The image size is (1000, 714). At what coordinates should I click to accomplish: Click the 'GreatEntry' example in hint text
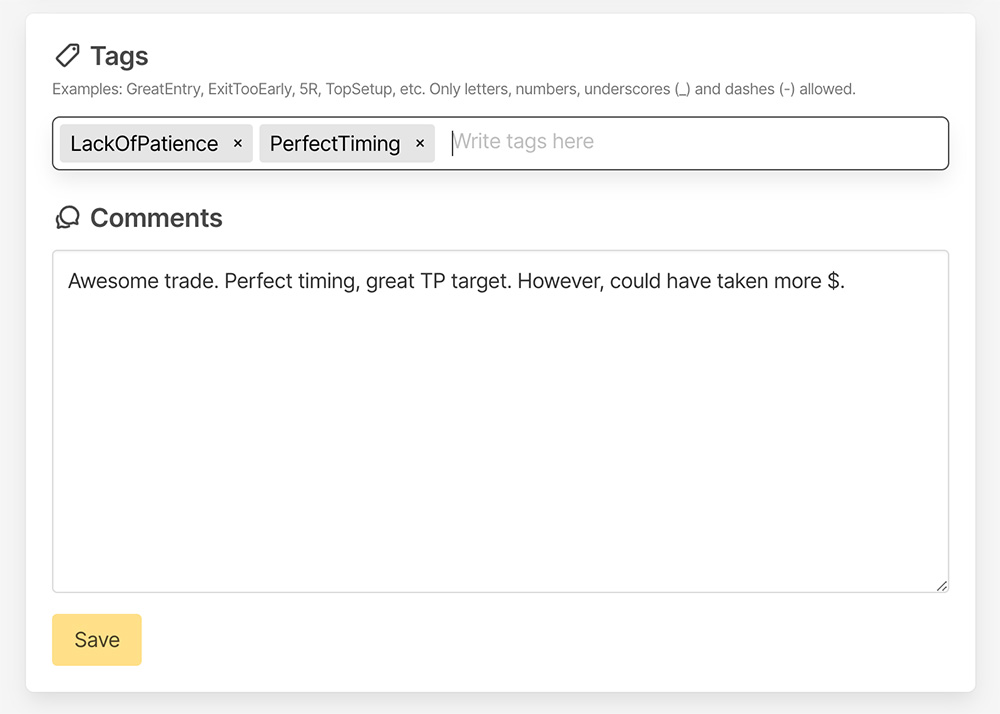(165, 89)
